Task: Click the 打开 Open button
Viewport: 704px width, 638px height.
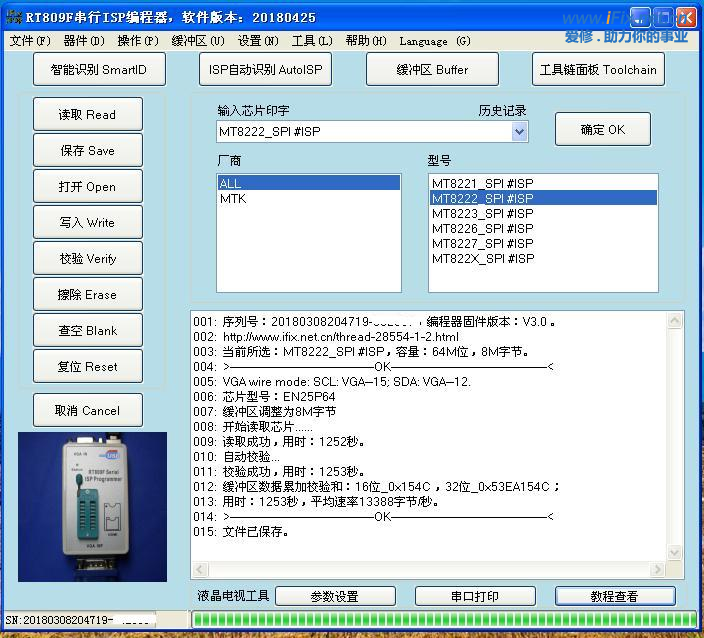Action: click(x=88, y=186)
